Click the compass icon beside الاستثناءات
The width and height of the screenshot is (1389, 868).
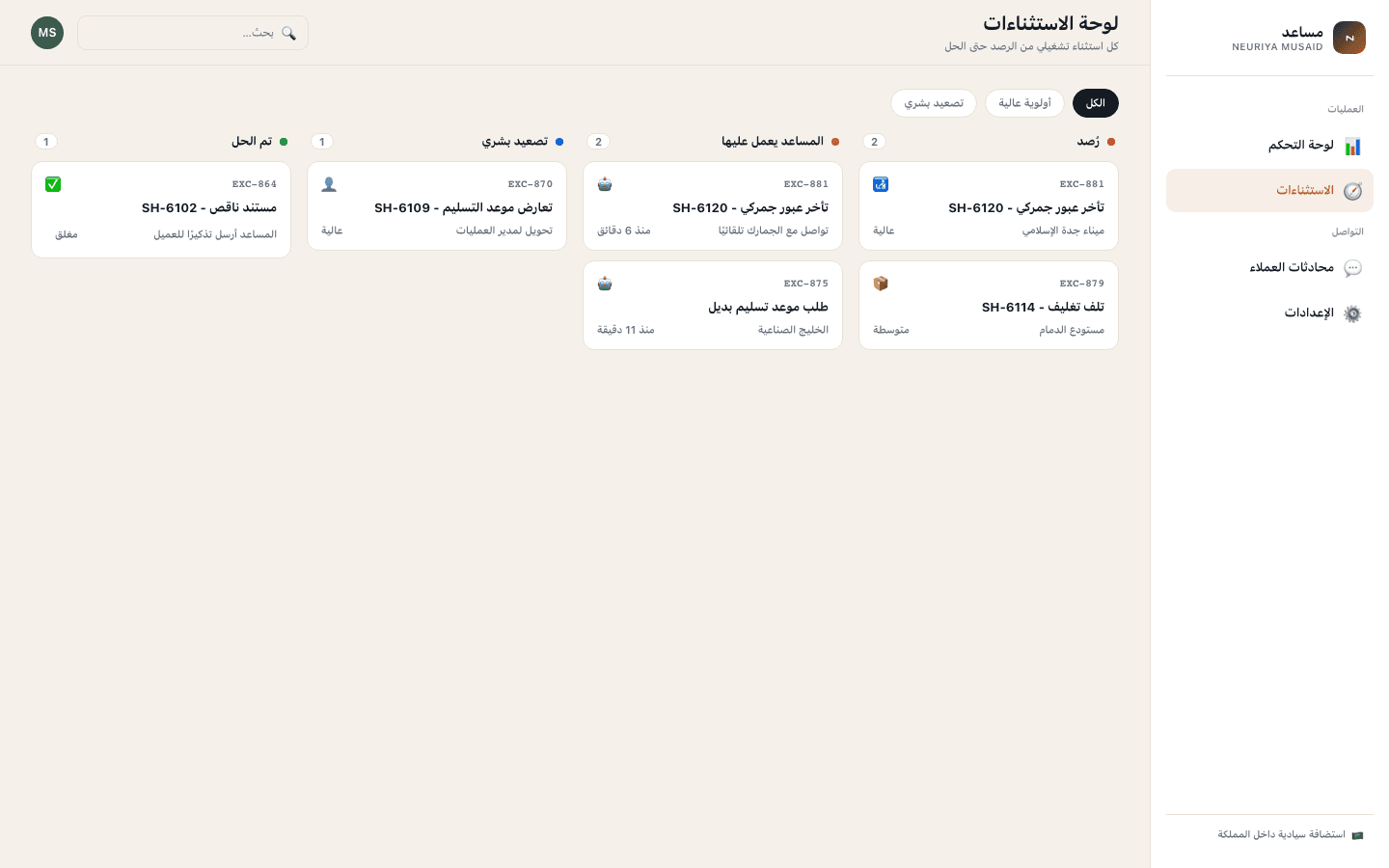[x=1352, y=191]
